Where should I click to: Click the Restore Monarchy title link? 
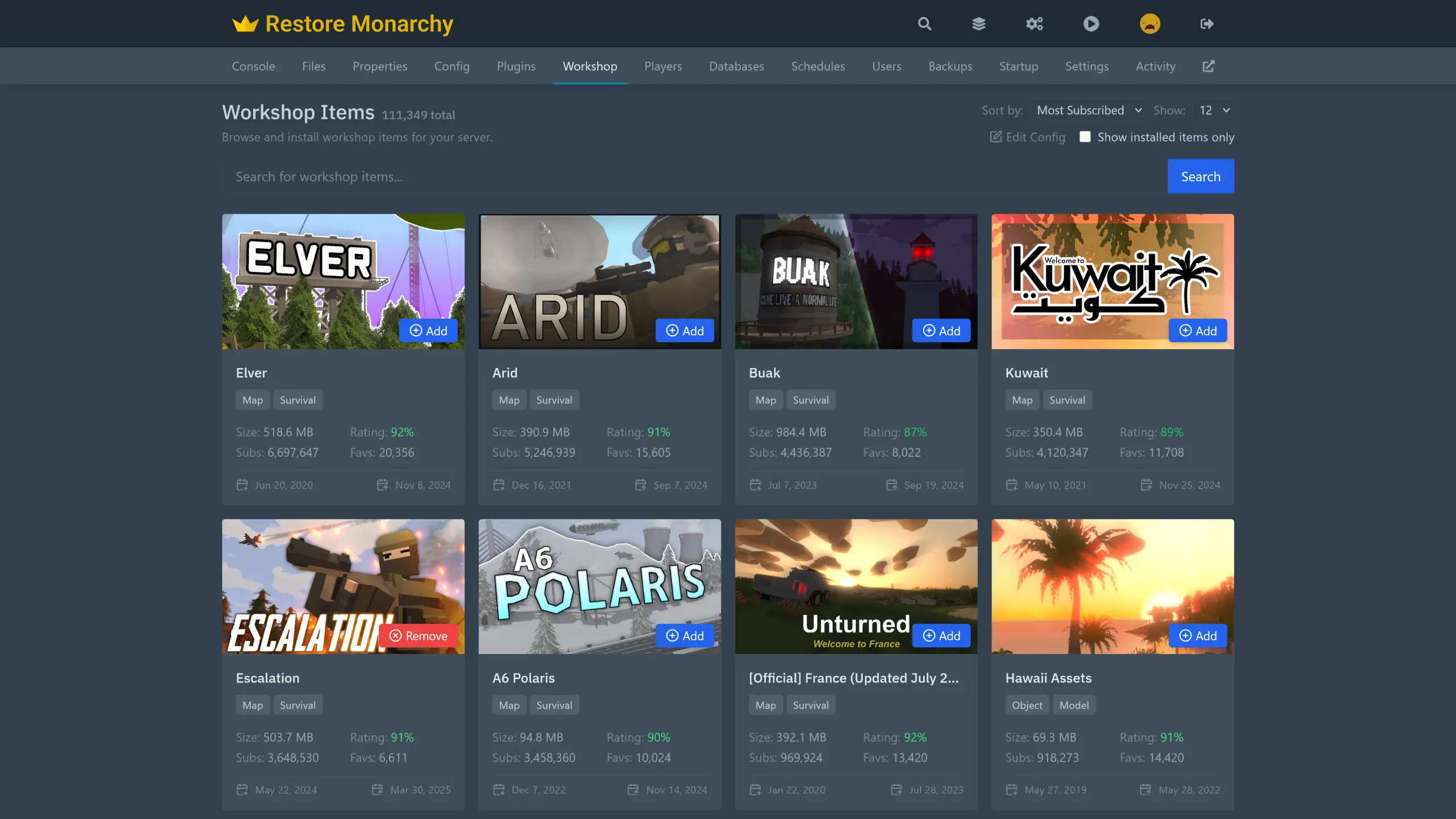359,24
